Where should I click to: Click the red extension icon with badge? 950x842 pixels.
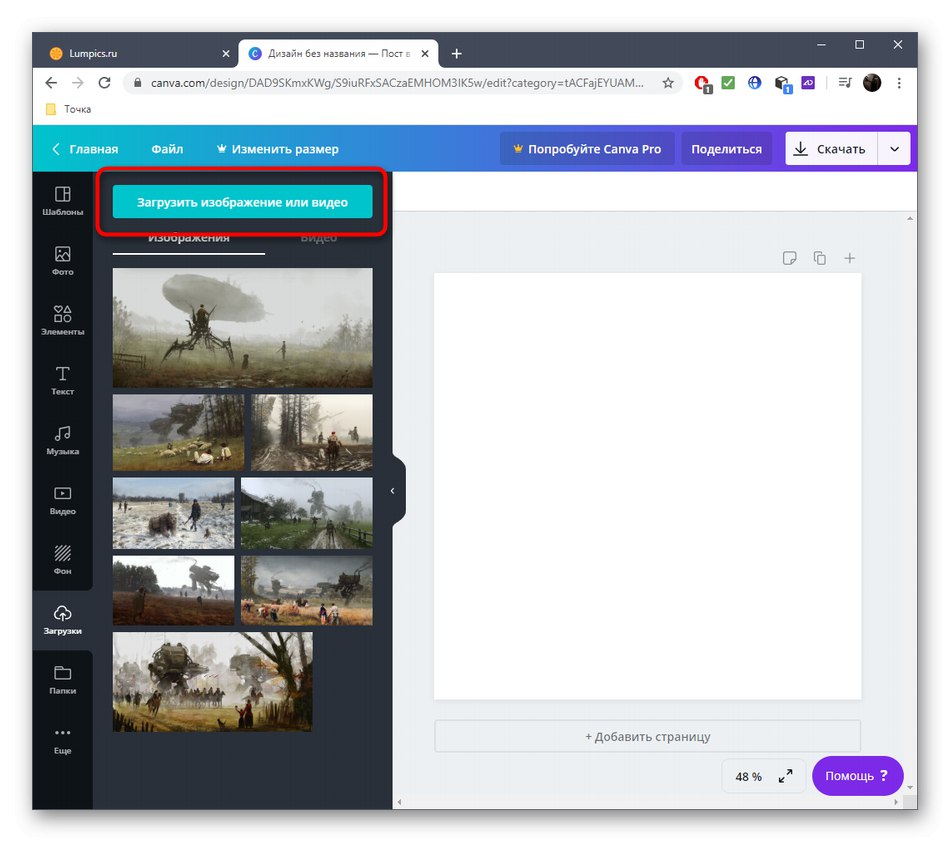pyautogui.click(x=702, y=84)
